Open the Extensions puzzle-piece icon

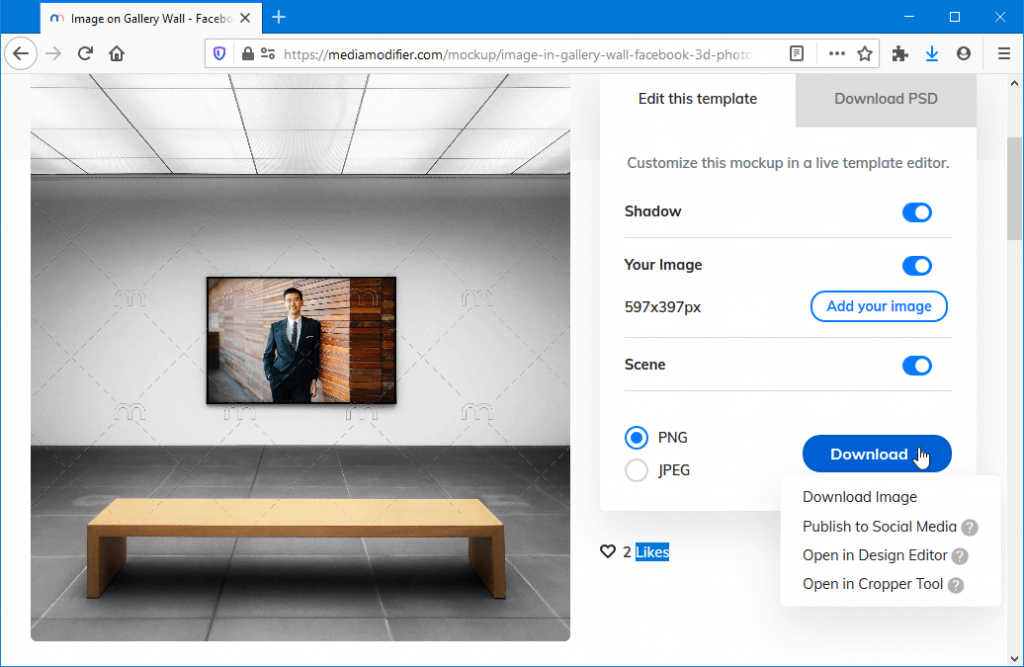coord(898,53)
